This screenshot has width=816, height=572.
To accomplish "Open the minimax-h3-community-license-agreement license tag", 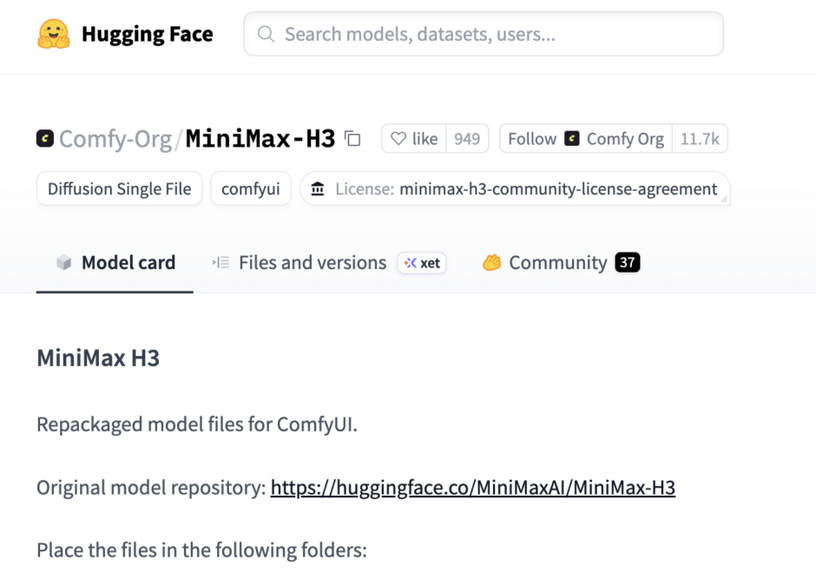I will coord(515,188).
